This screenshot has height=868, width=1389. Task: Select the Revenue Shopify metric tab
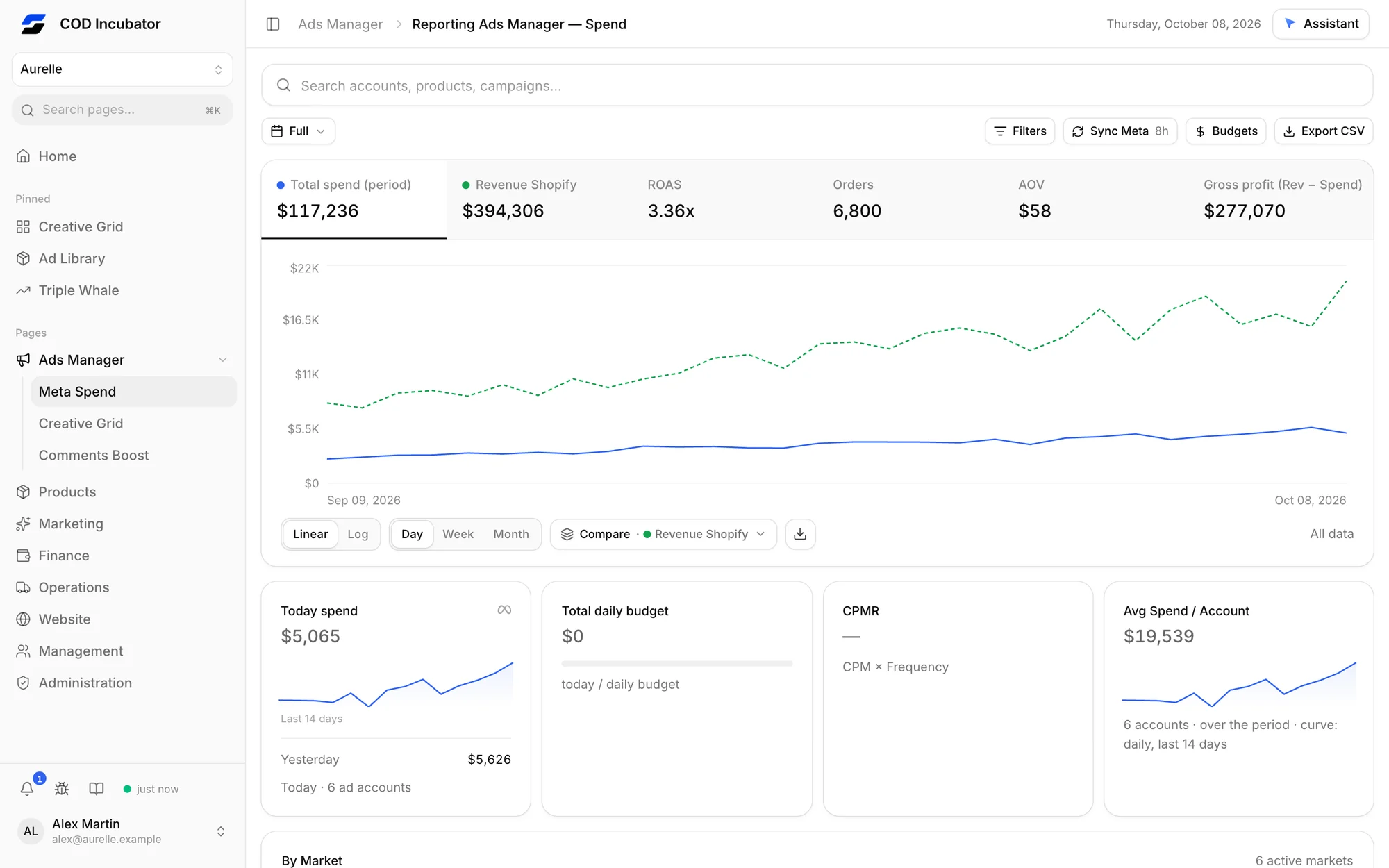[x=539, y=200]
